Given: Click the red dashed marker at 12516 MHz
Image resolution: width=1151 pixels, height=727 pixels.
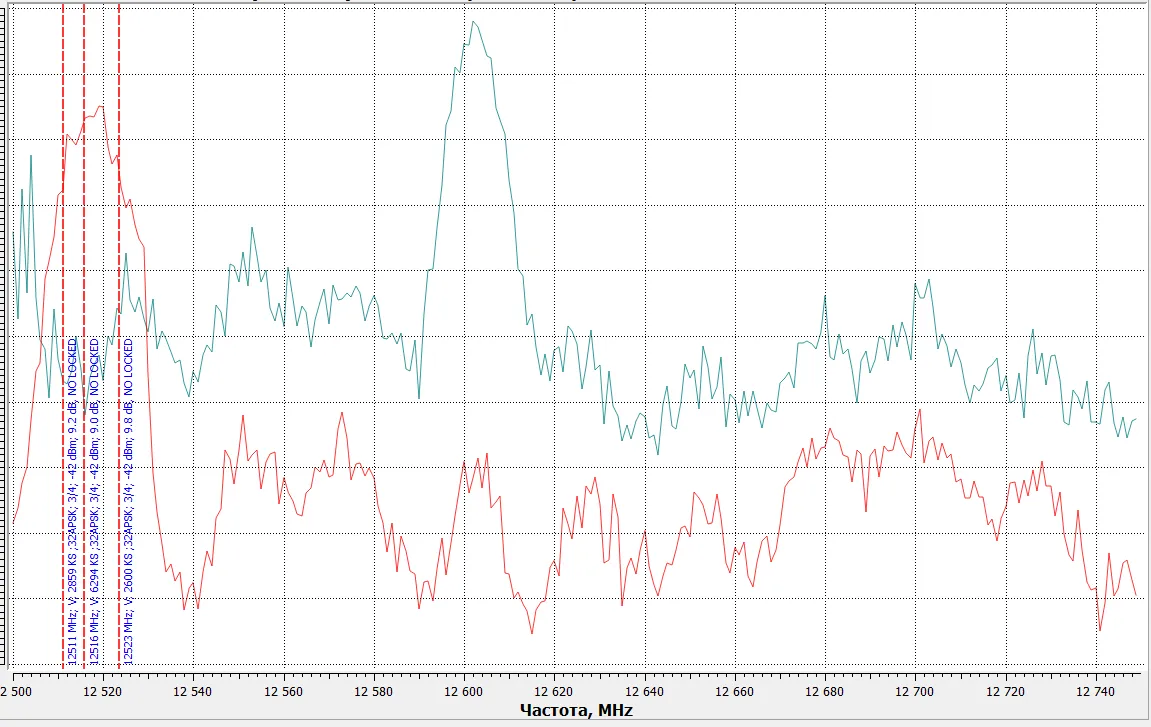Looking at the screenshot, I should (x=84, y=250).
